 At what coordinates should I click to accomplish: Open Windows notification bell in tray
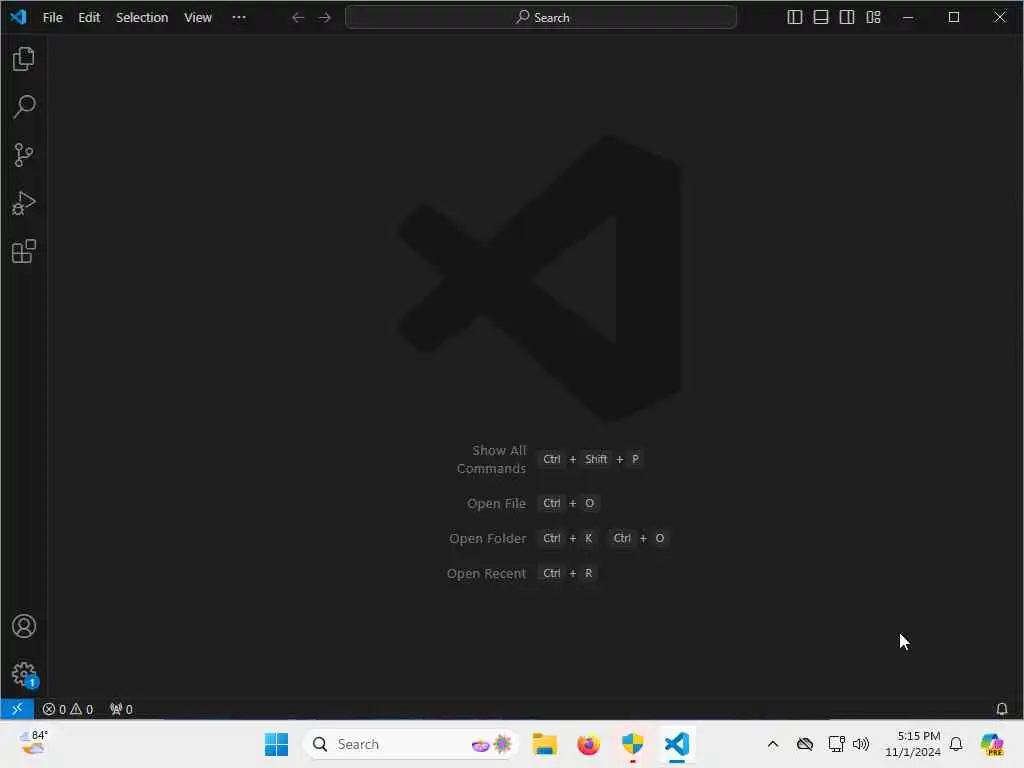click(x=956, y=744)
